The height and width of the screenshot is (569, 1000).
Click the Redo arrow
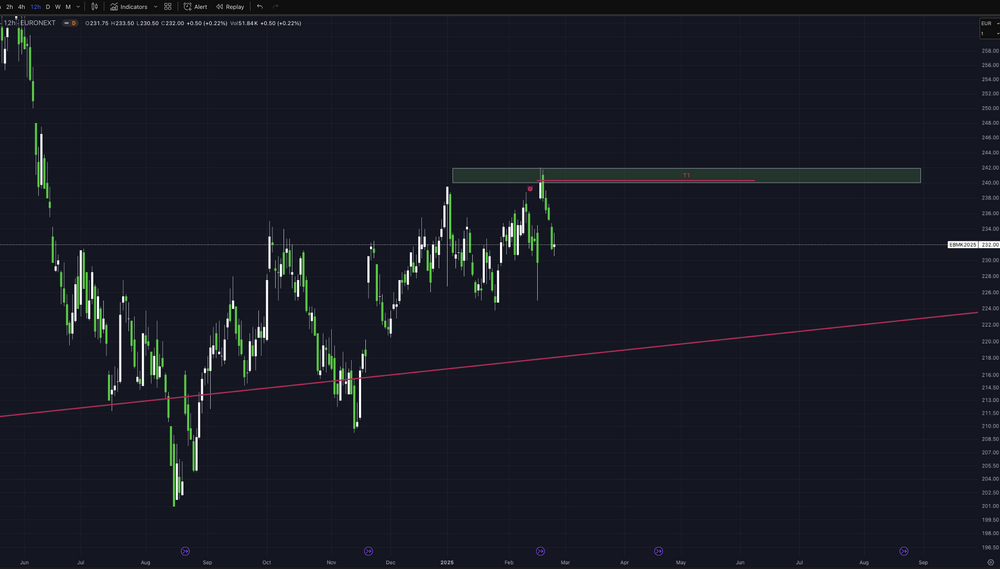tap(276, 7)
